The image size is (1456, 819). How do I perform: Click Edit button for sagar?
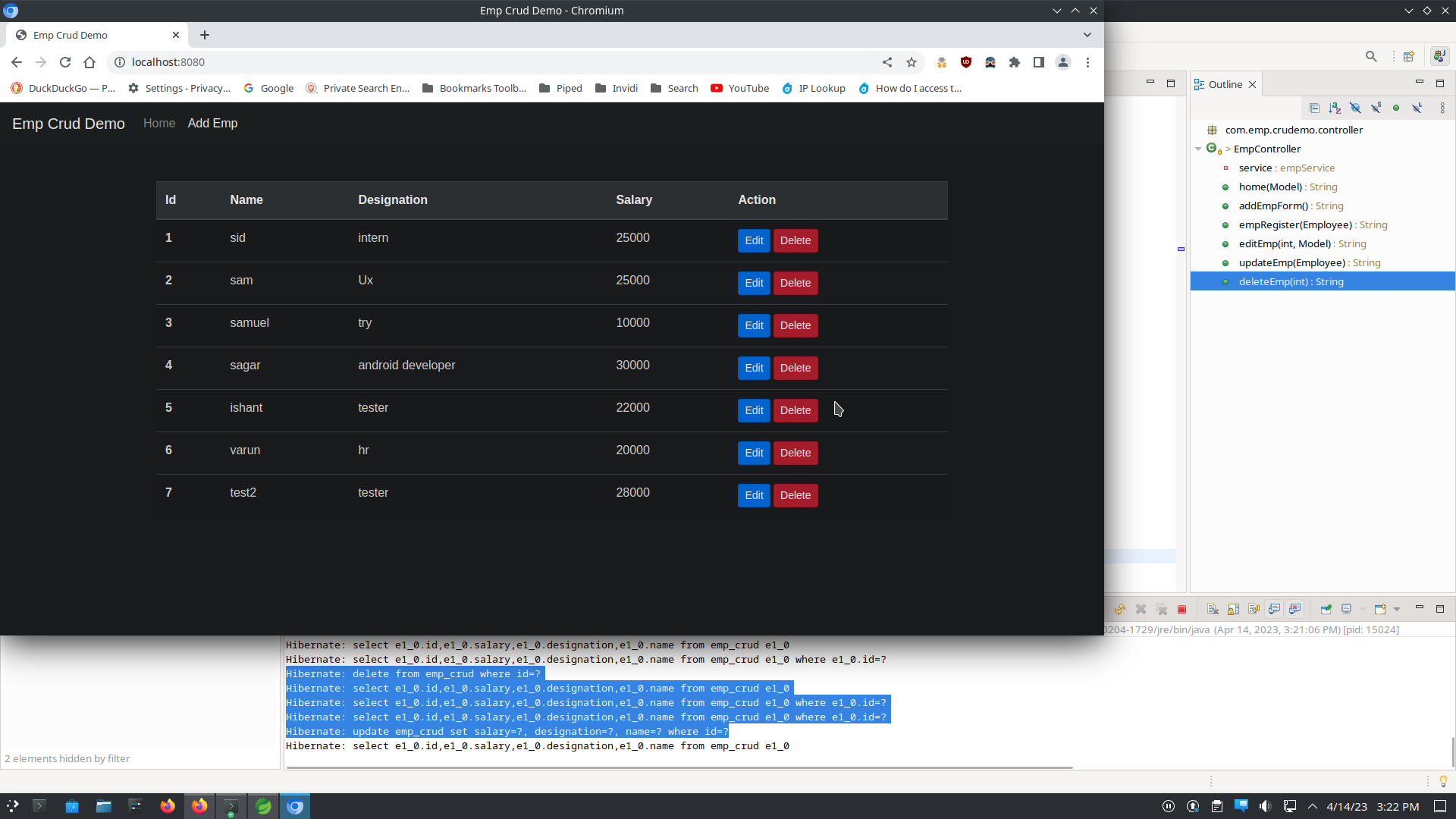coord(754,368)
